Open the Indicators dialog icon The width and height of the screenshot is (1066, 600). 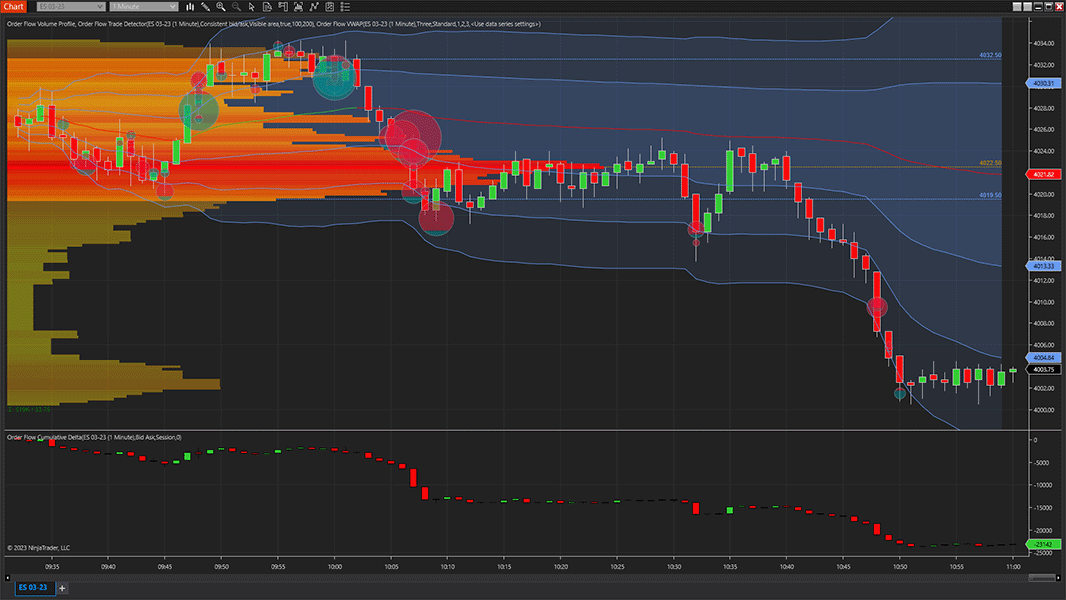pyautogui.click(x=314, y=6)
